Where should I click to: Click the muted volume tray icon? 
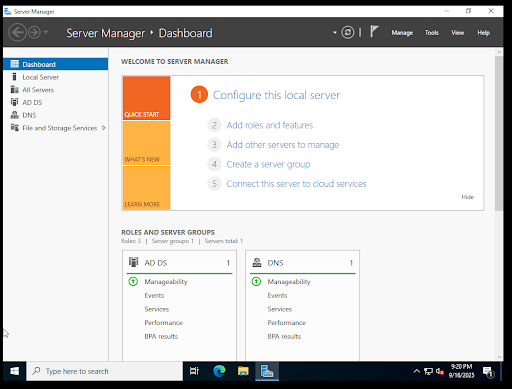coord(440,371)
